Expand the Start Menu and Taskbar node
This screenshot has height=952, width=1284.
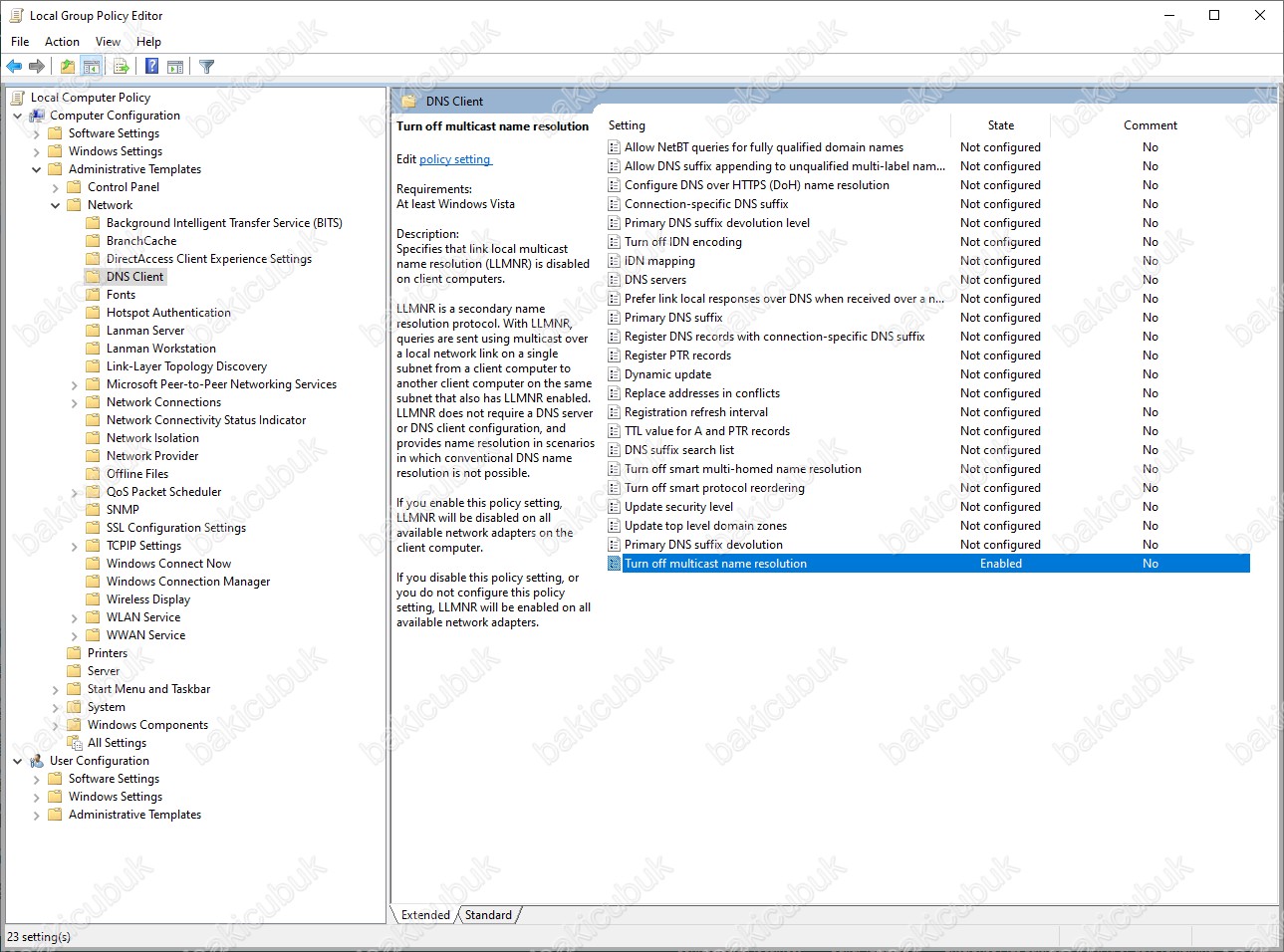[x=55, y=689]
